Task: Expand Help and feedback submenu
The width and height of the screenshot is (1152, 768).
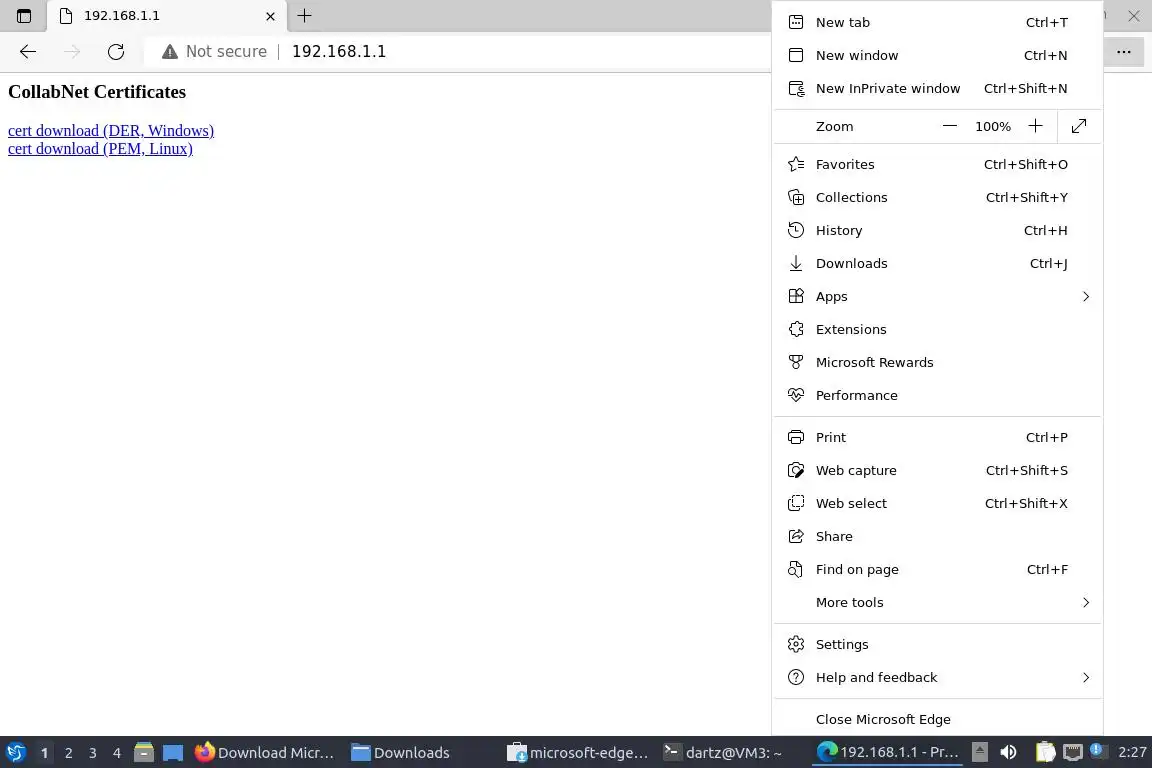Action: point(937,678)
